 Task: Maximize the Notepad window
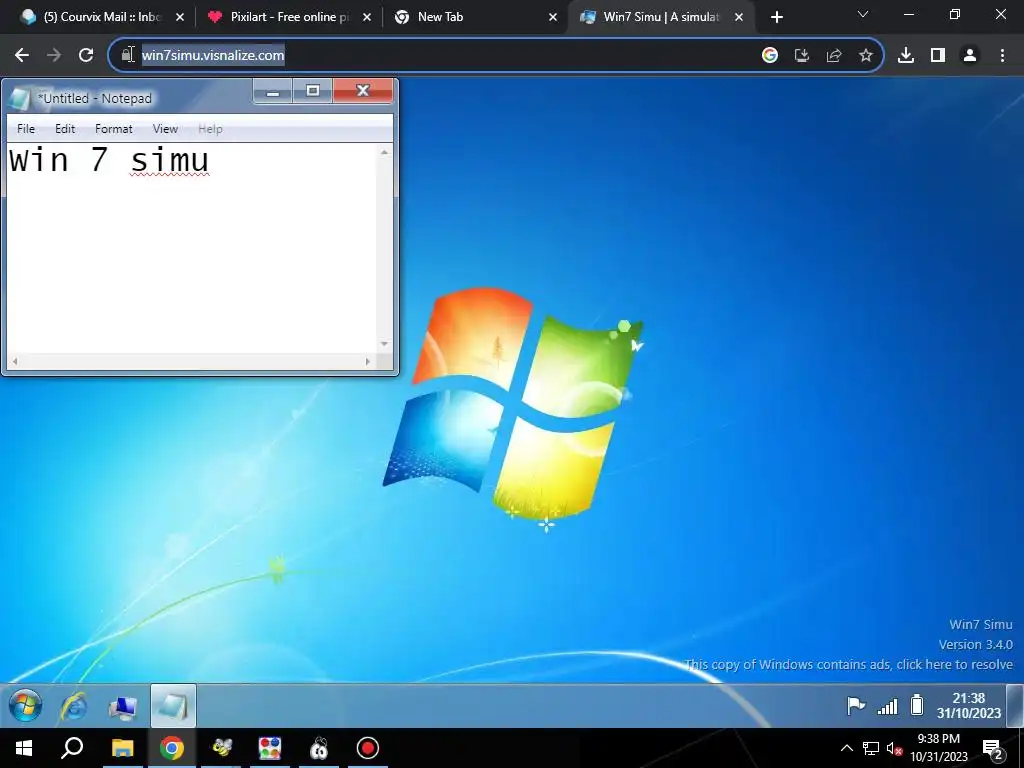pos(313,91)
